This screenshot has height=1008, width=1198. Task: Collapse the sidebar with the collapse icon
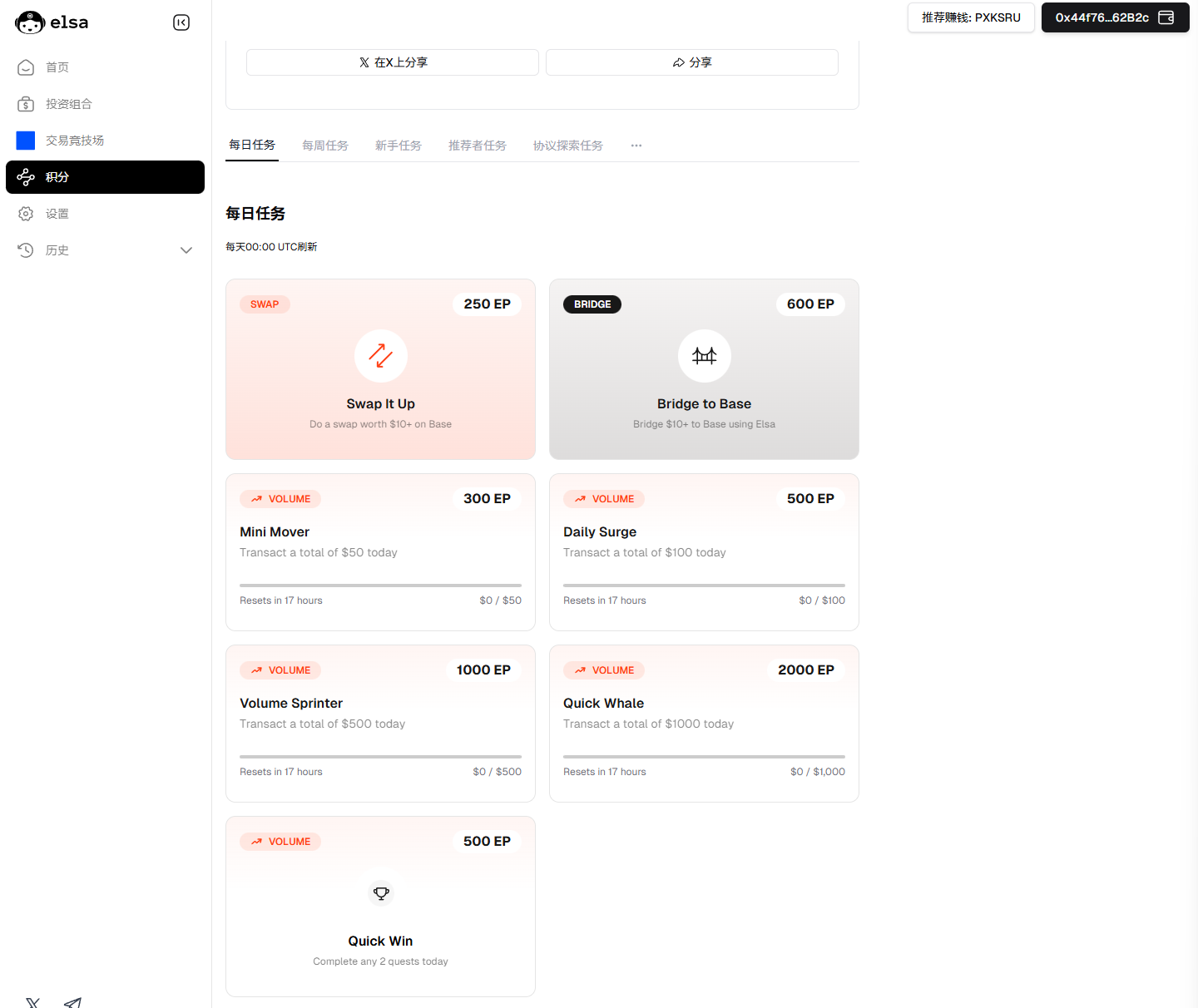pyautogui.click(x=181, y=22)
